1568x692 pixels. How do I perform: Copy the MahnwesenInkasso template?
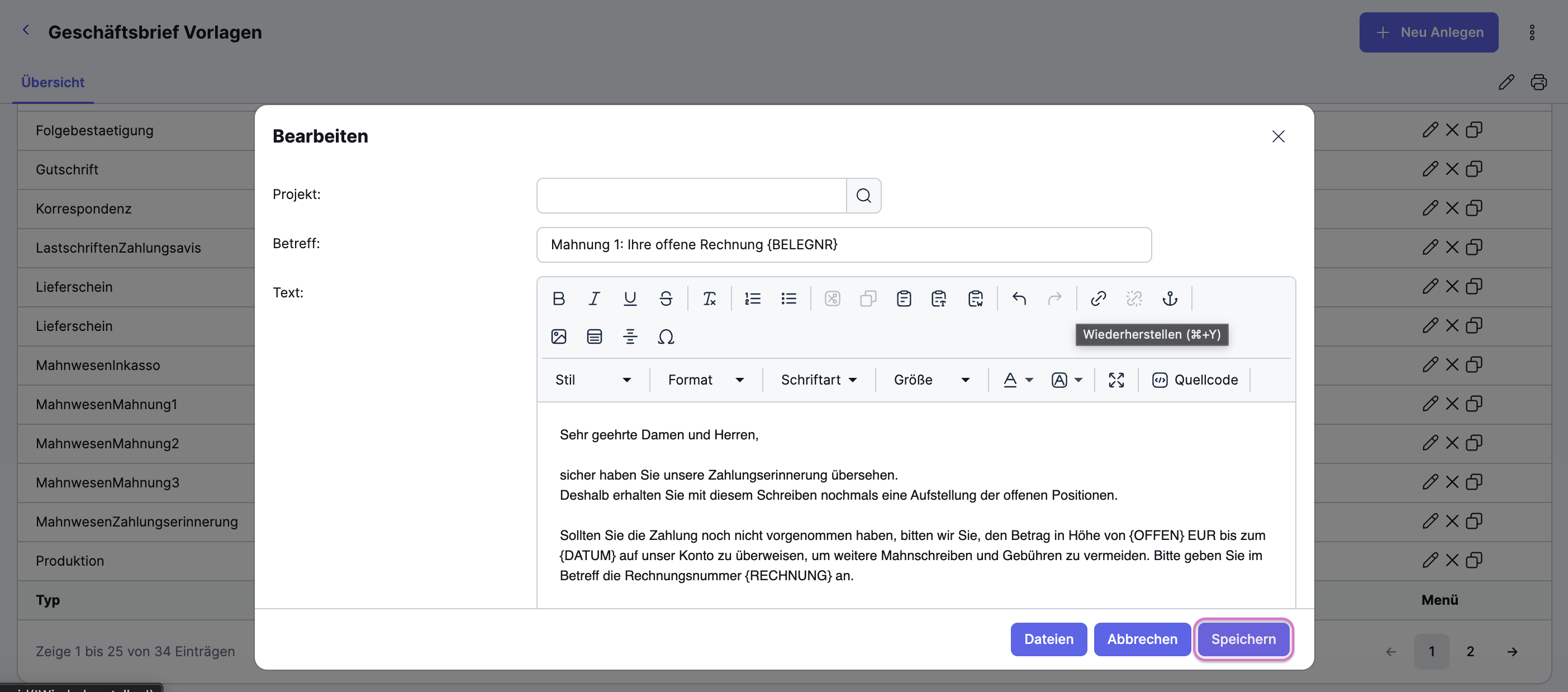pos(1474,364)
